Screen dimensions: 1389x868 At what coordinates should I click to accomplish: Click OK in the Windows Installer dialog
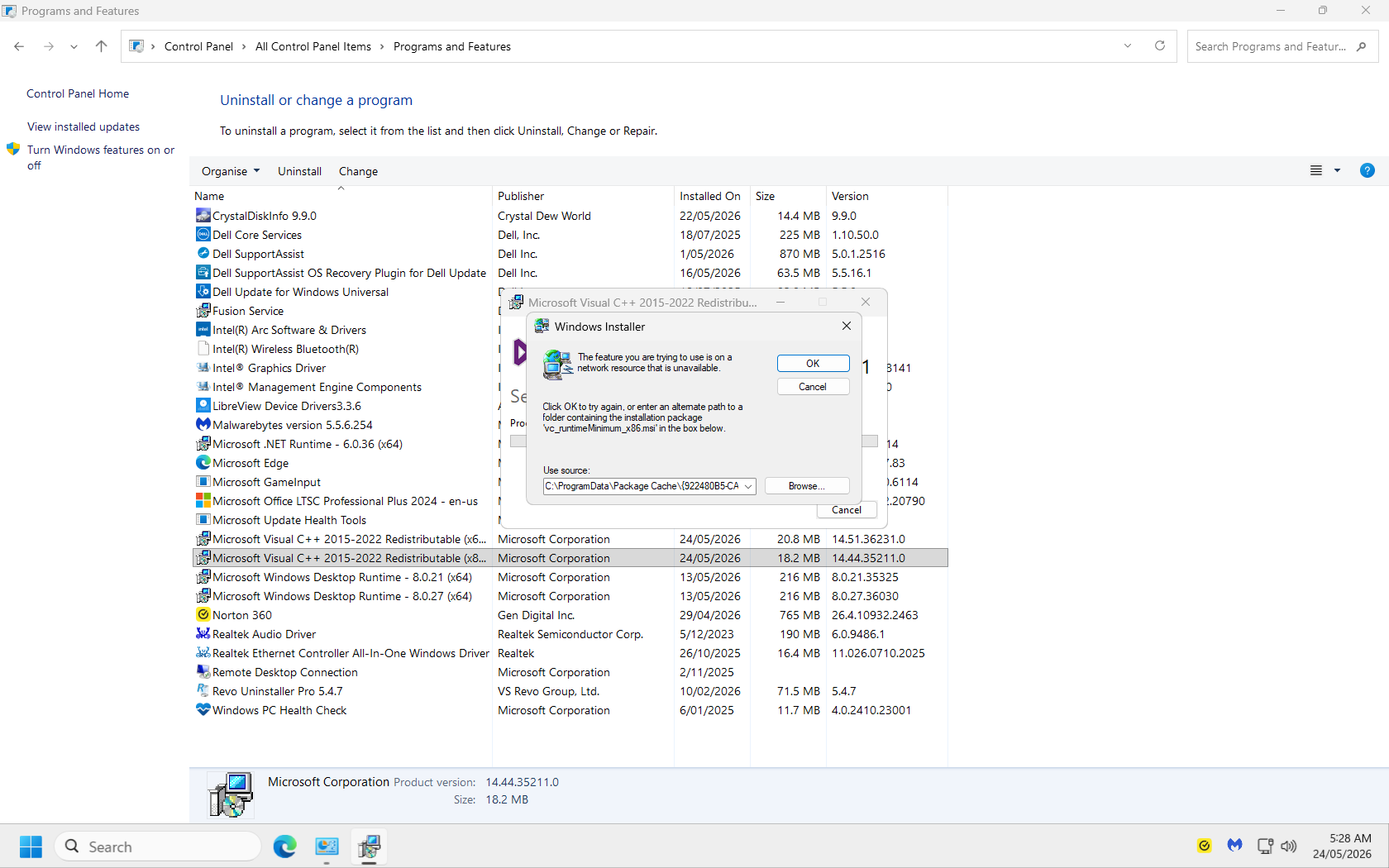813,364
